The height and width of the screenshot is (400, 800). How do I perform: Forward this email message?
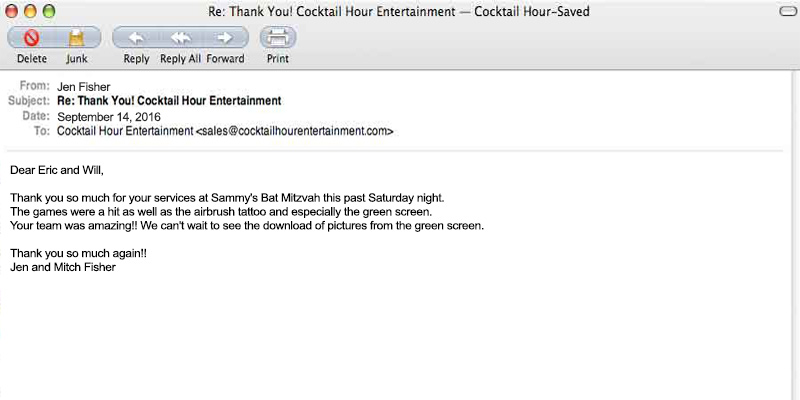point(226,38)
